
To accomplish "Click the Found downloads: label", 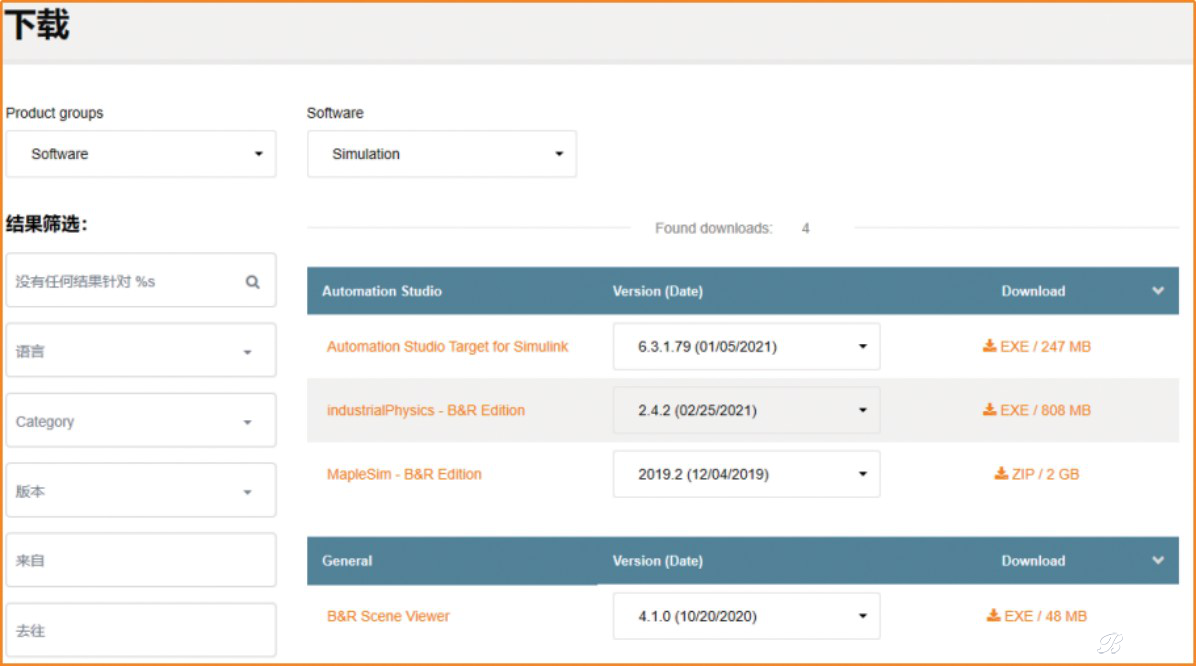I will pos(713,228).
